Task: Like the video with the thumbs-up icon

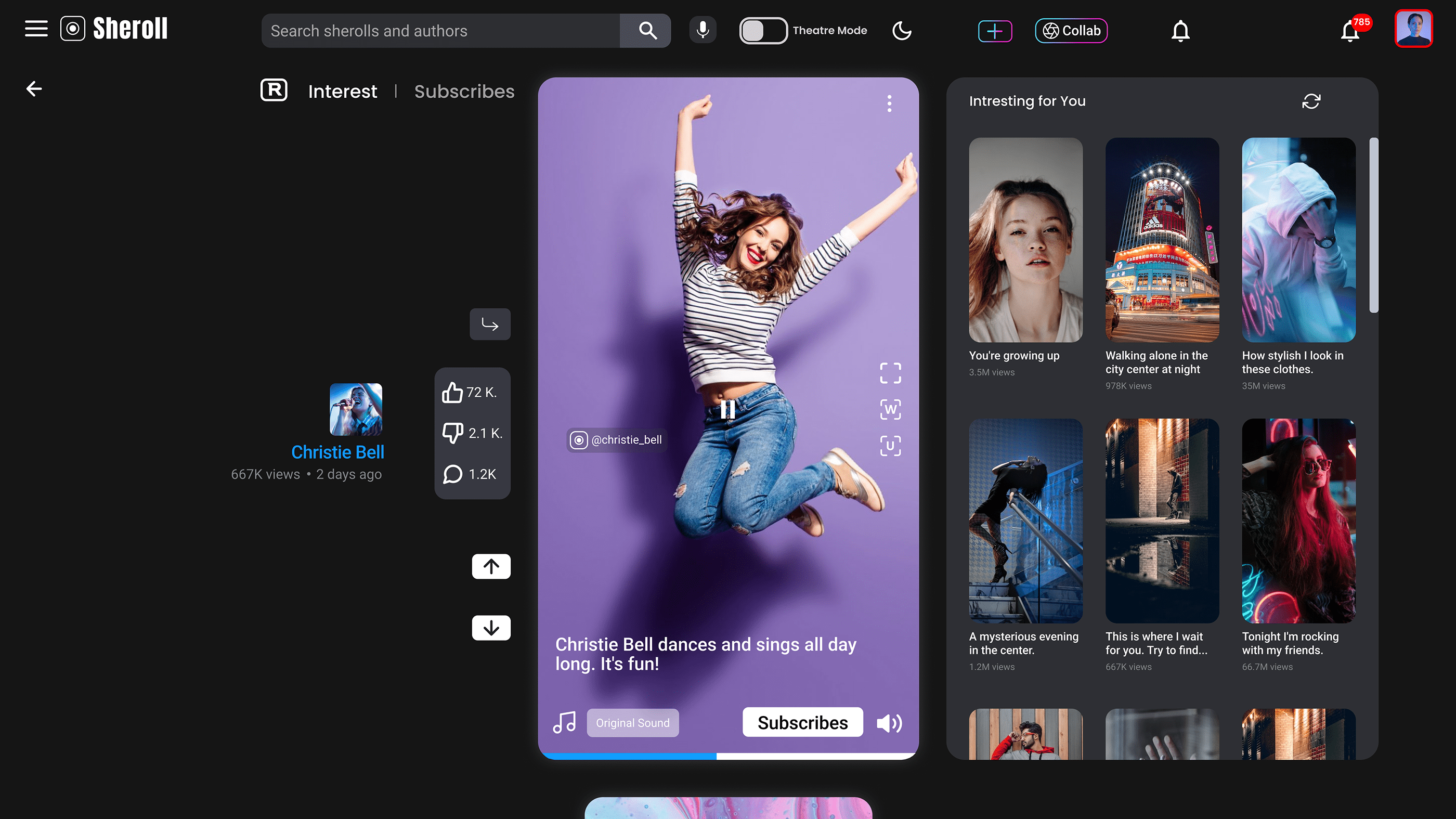Action: point(453,392)
